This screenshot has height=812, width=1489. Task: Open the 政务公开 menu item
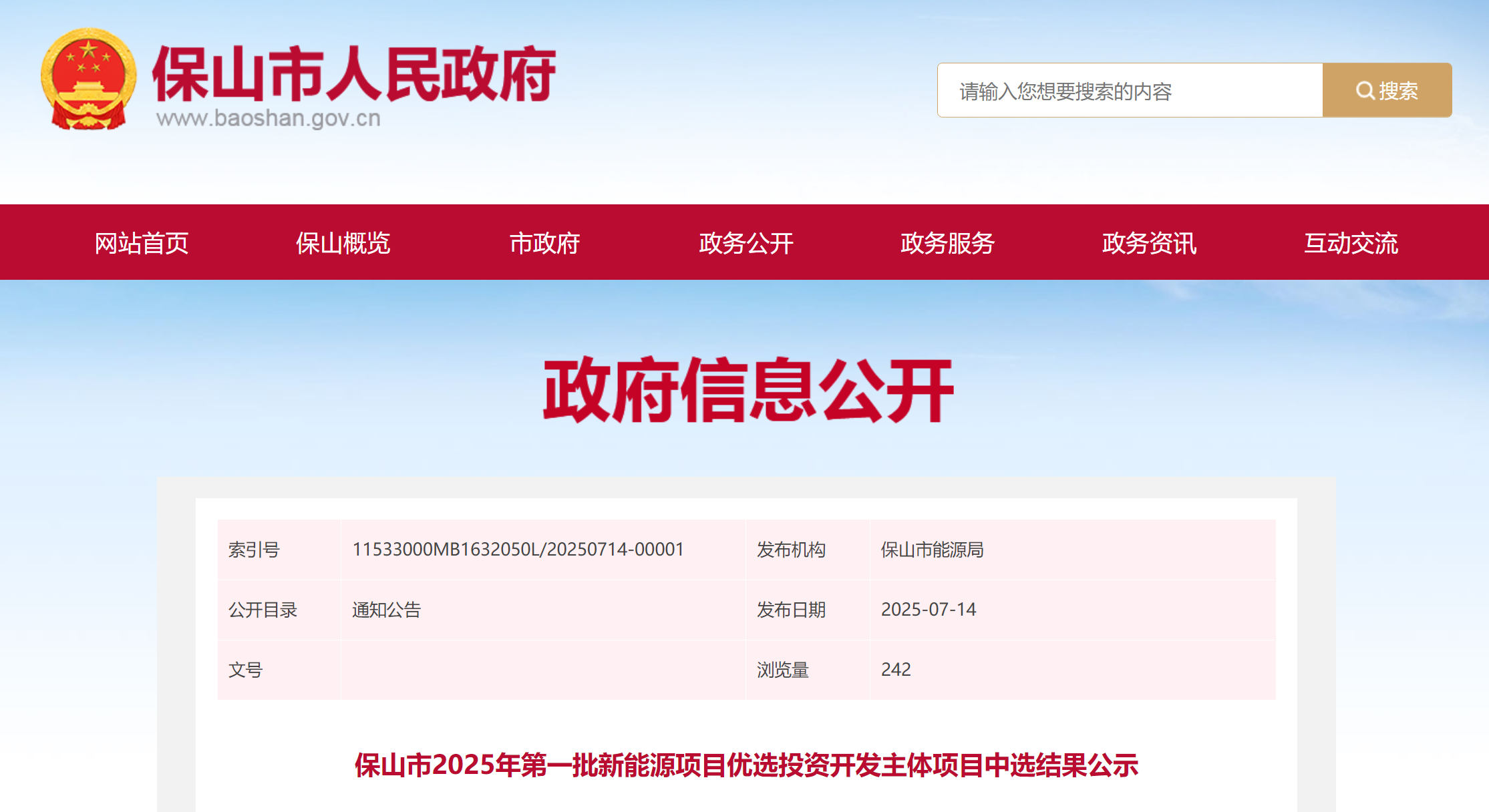coord(746,242)
